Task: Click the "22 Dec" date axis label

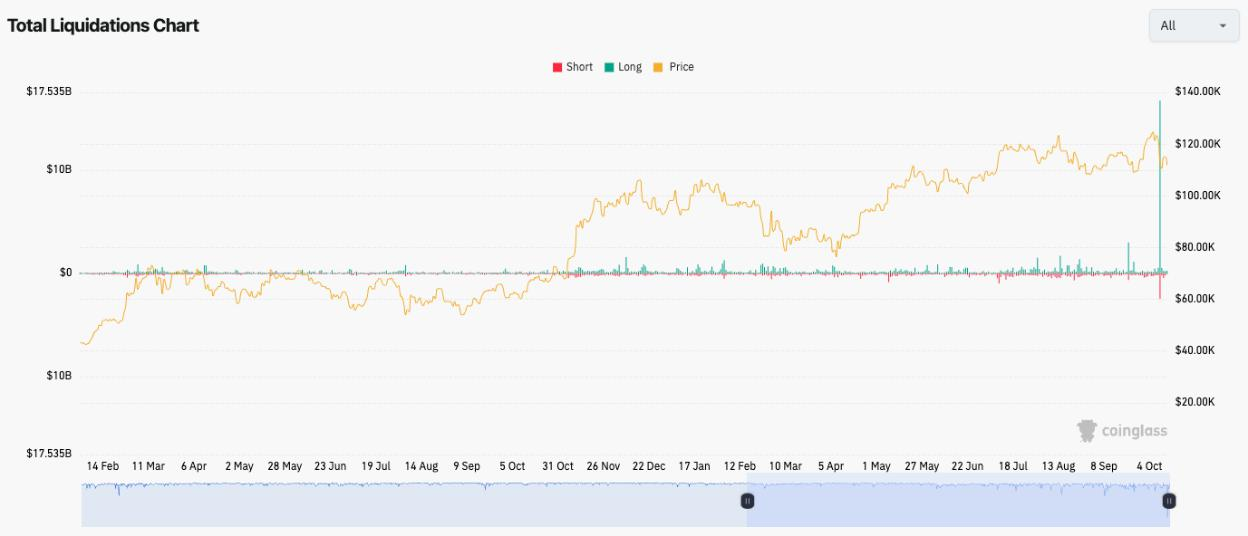Action: click(649, 466)
